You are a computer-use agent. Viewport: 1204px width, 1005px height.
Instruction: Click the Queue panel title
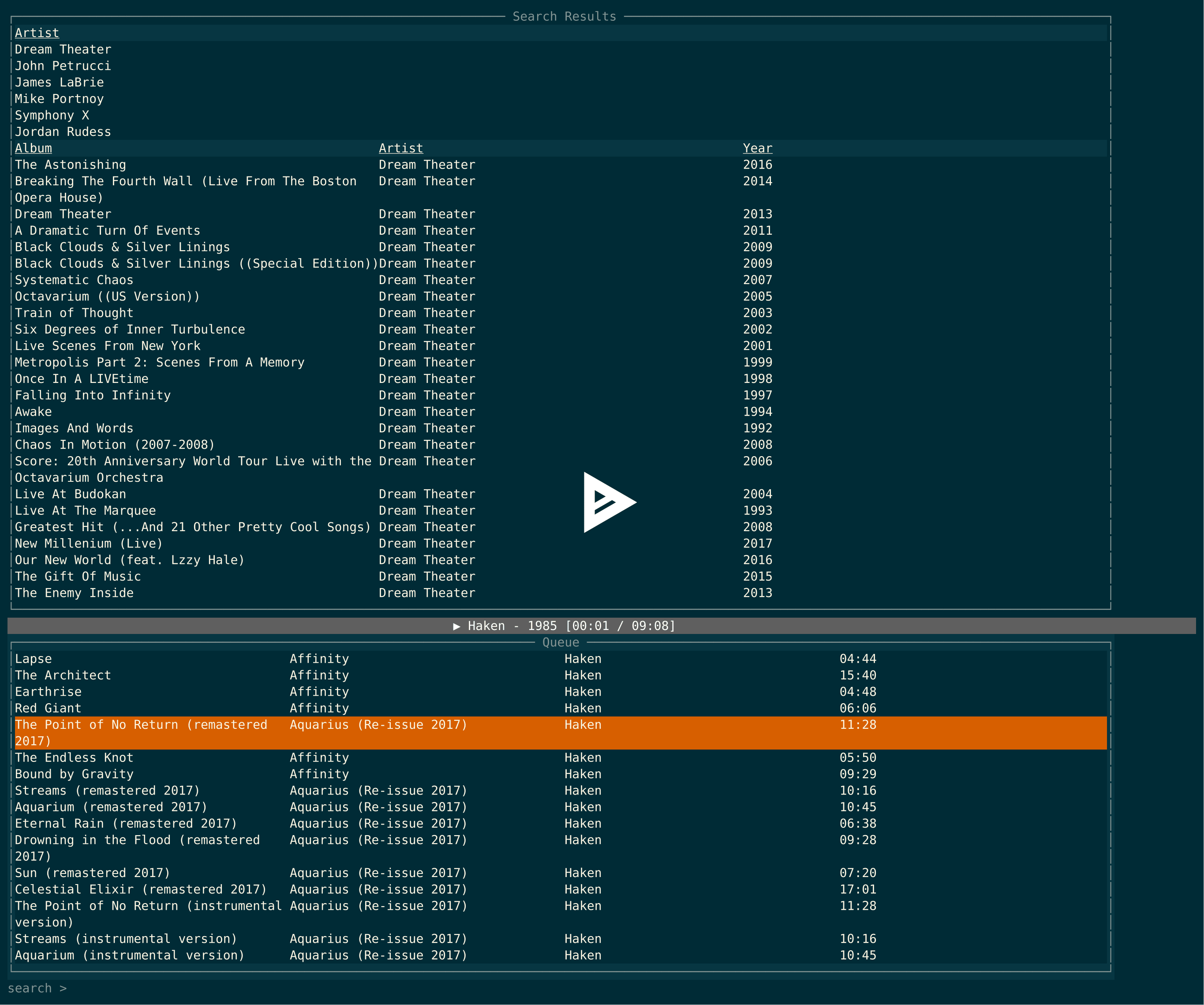tap(561, 642)
